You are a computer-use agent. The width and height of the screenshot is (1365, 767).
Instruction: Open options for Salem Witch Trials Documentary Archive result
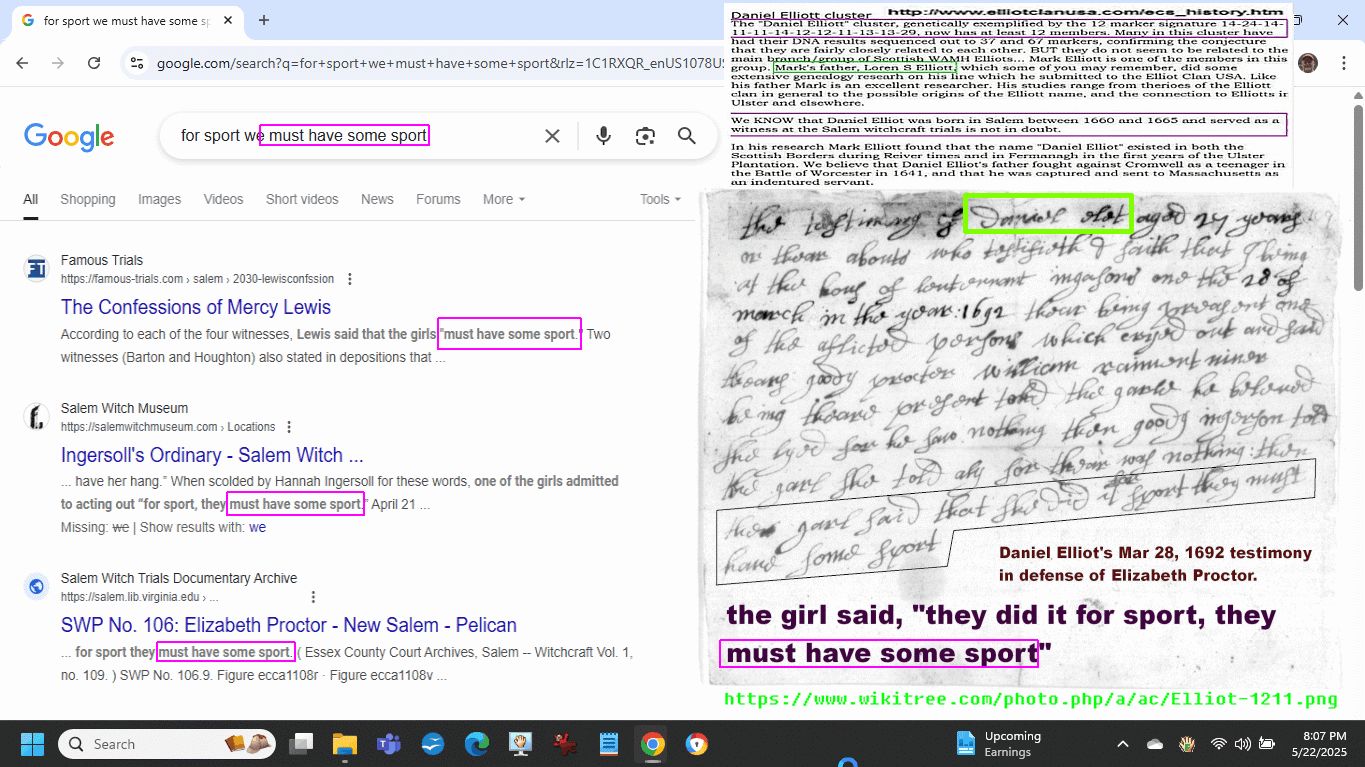pos(313,597)
